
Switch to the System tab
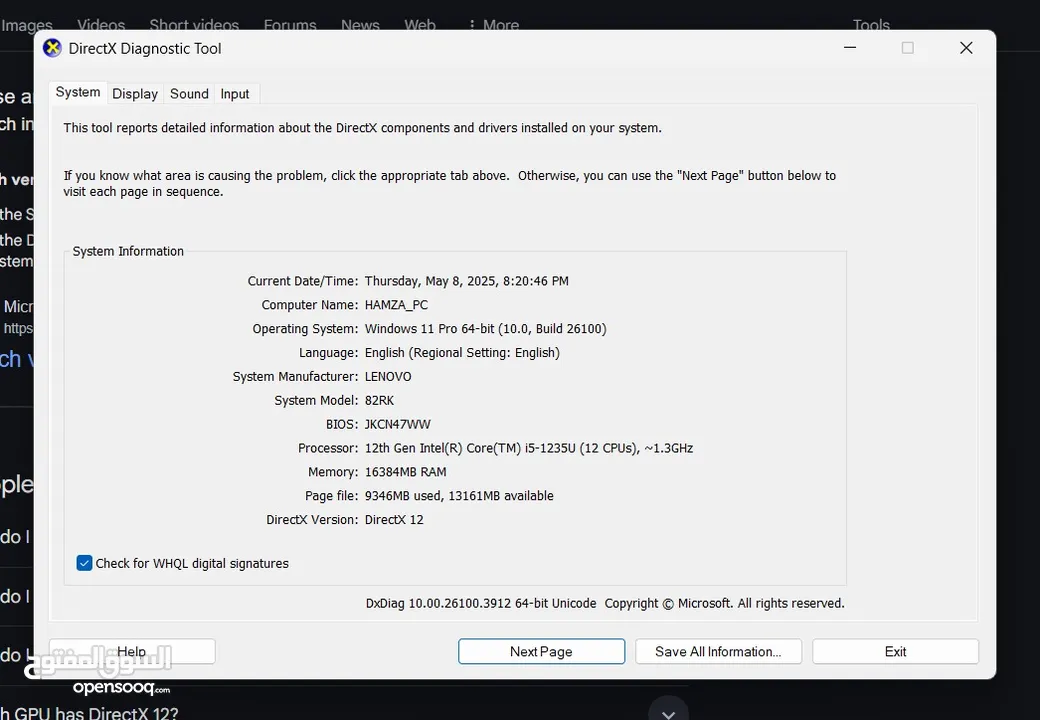pyautogui.click(x=78, y=92)
